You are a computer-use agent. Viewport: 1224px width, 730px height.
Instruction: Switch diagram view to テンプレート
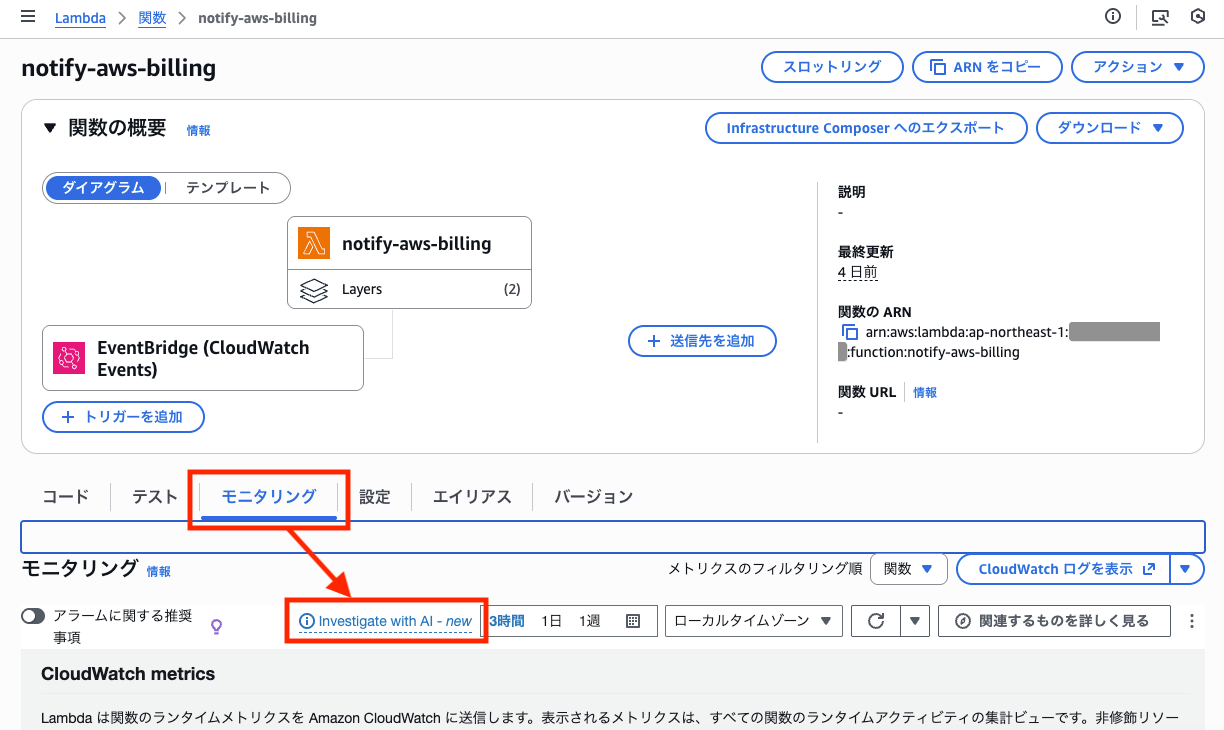pyautogui.click(x=228, y=188)
